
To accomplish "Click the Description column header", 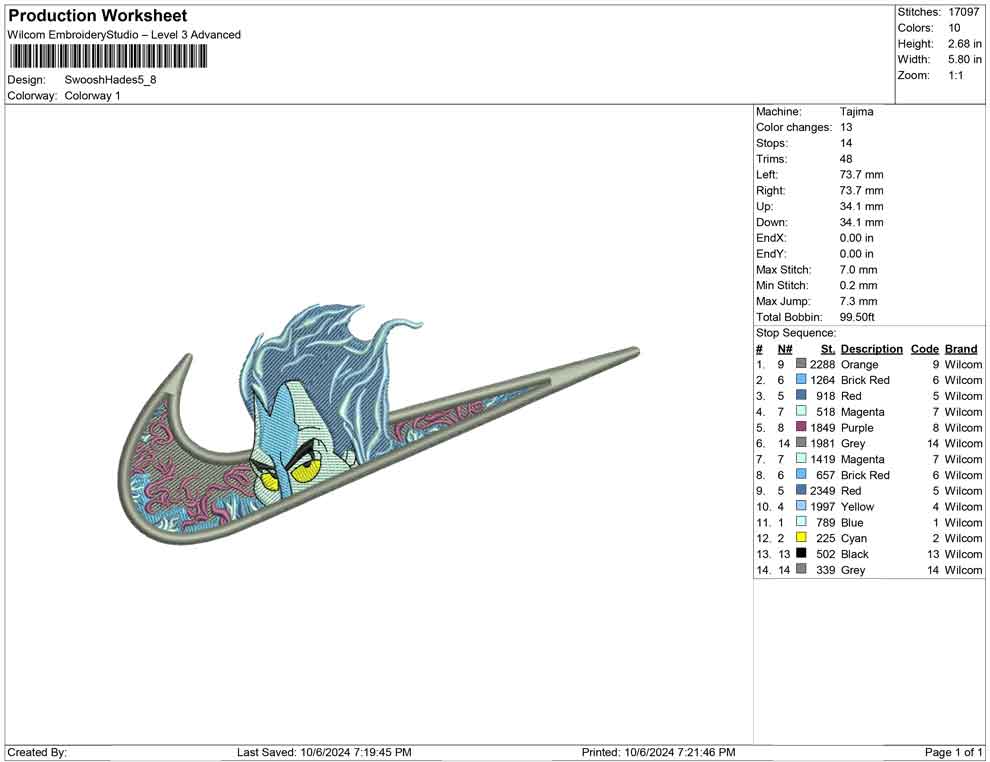I will pos(871,349).
